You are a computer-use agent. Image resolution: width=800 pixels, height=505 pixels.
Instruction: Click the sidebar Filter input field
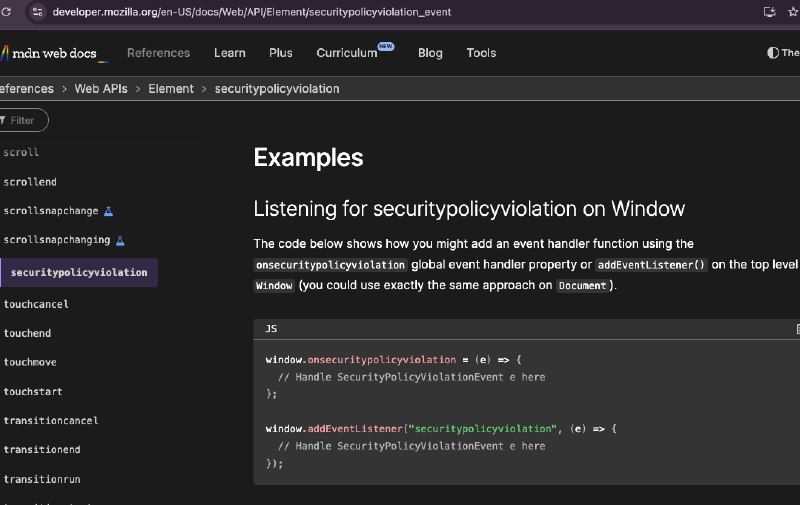tap(25, 120)
